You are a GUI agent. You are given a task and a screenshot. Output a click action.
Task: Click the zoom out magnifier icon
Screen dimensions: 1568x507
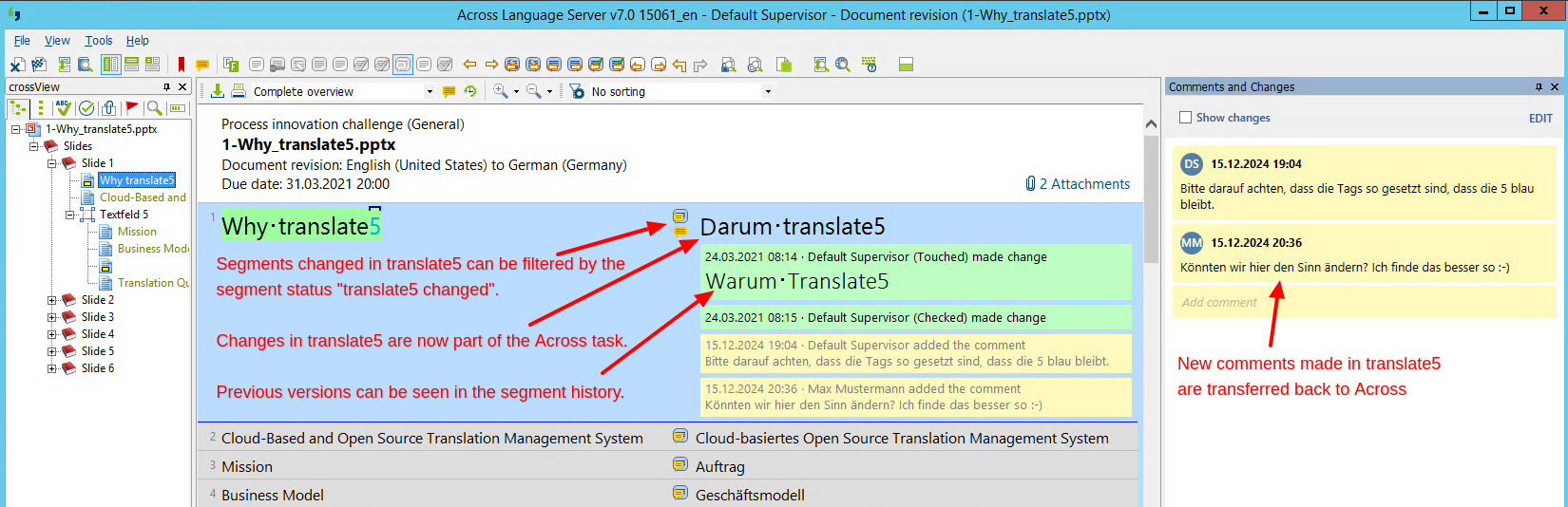pyautogui.click(x=534, y=91)
